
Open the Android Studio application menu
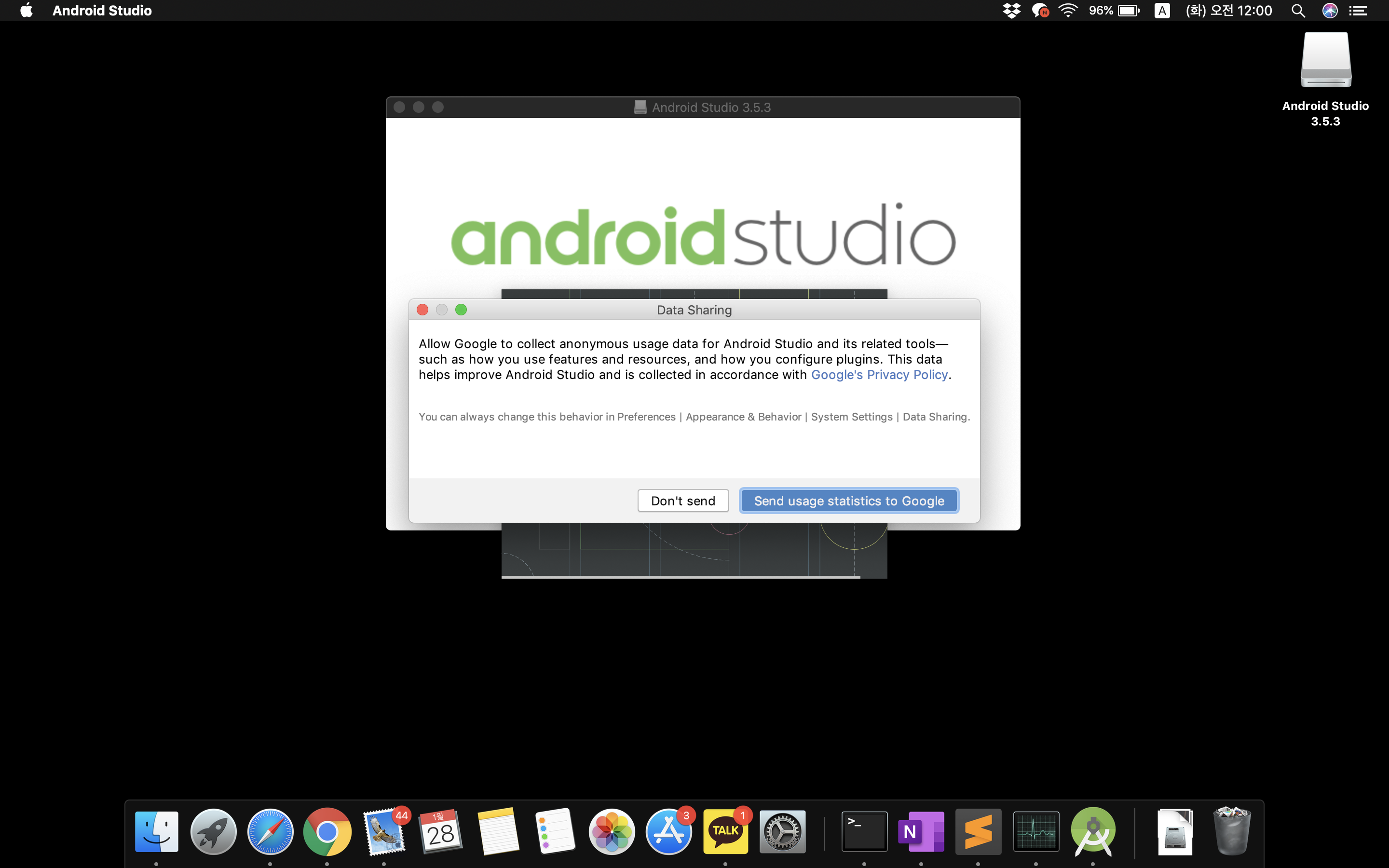coord(102,10)
